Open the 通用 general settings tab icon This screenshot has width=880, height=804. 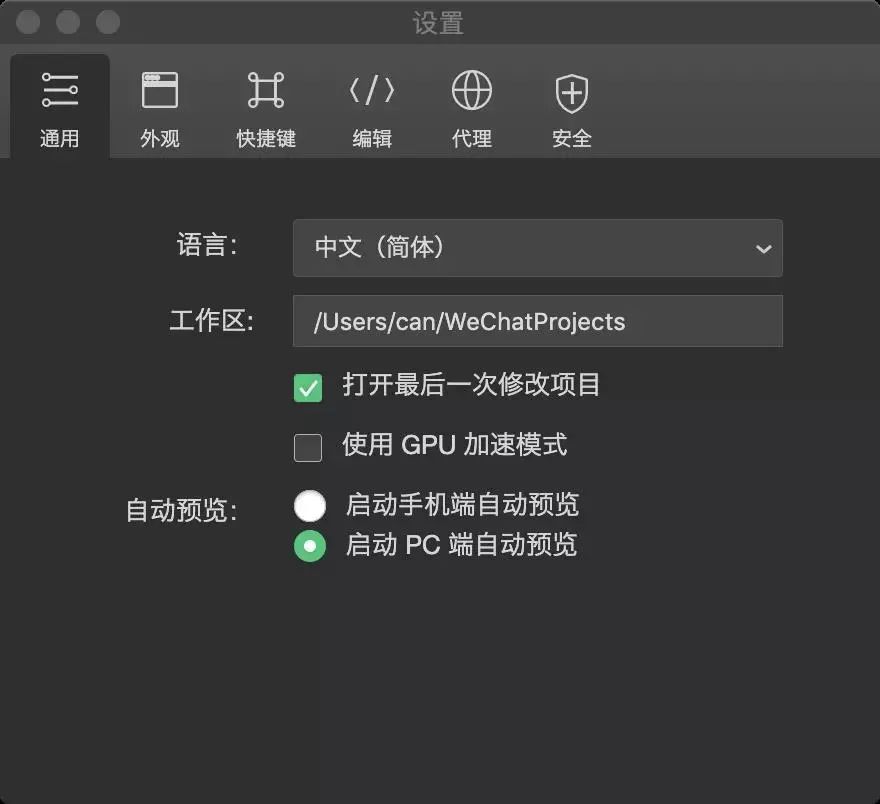tap(60, 88)
